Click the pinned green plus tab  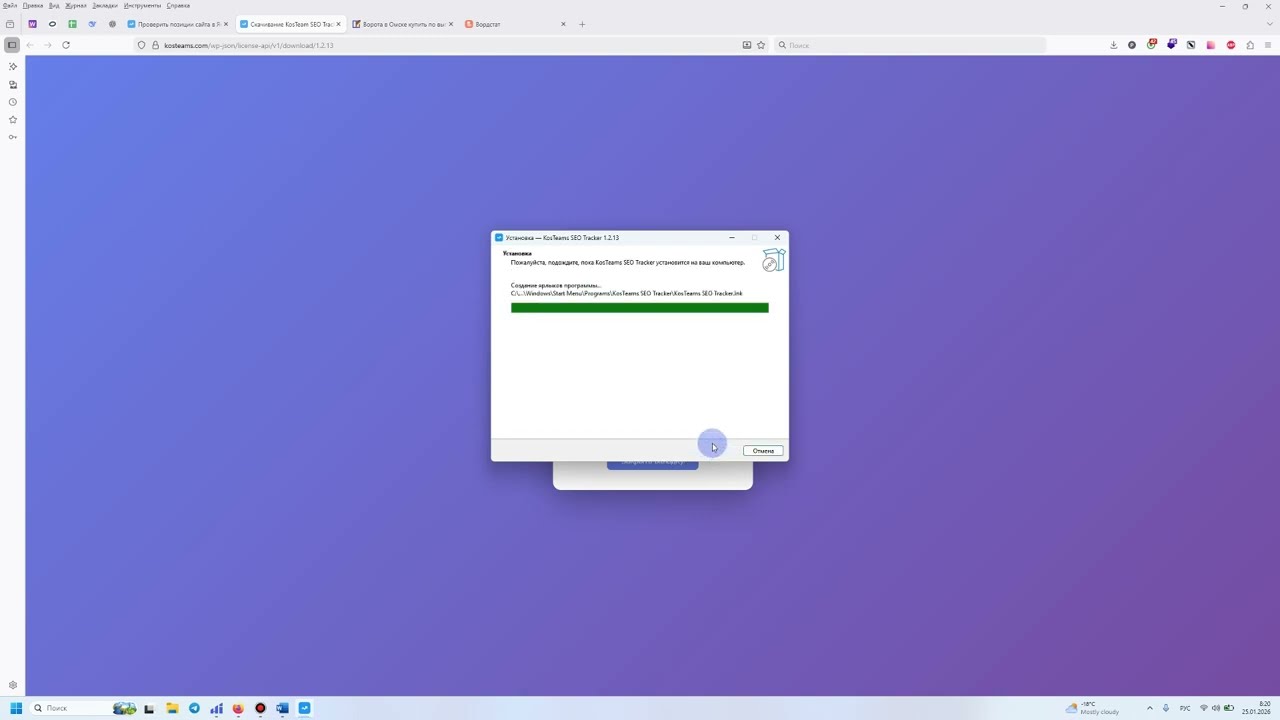click(x=72, y=24)
